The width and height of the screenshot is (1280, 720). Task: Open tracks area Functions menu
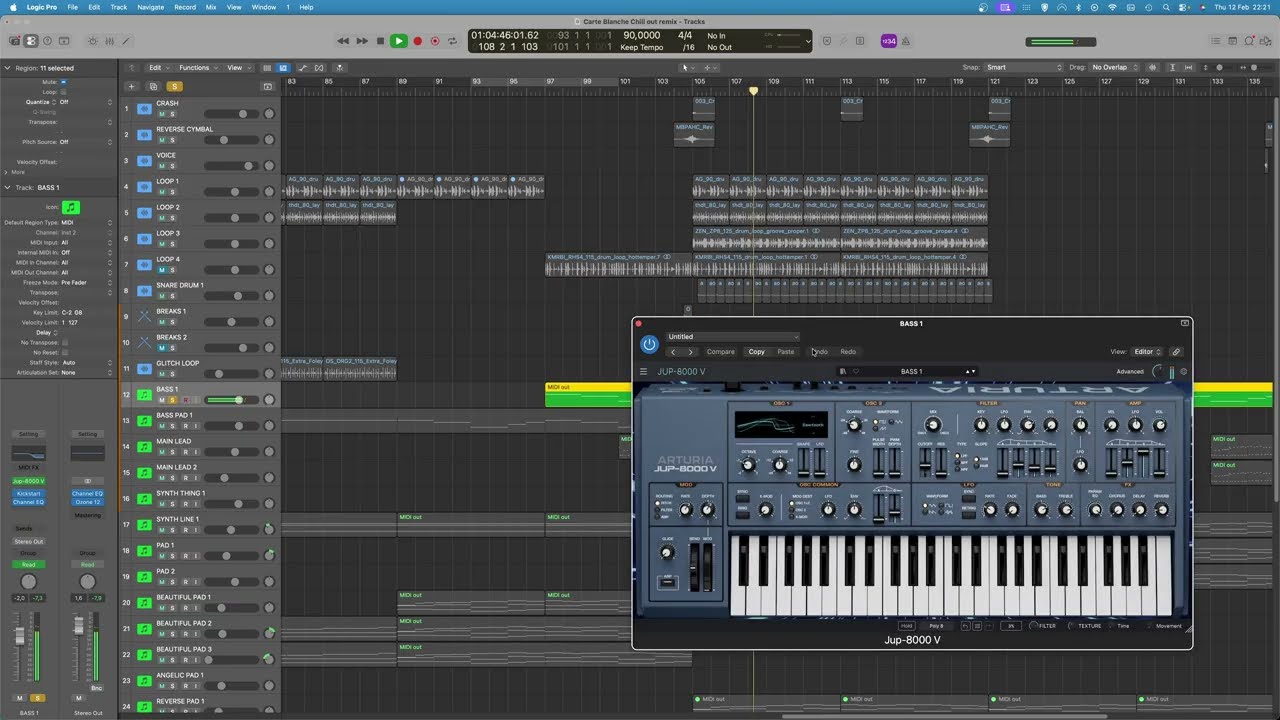tap(197, 68)
